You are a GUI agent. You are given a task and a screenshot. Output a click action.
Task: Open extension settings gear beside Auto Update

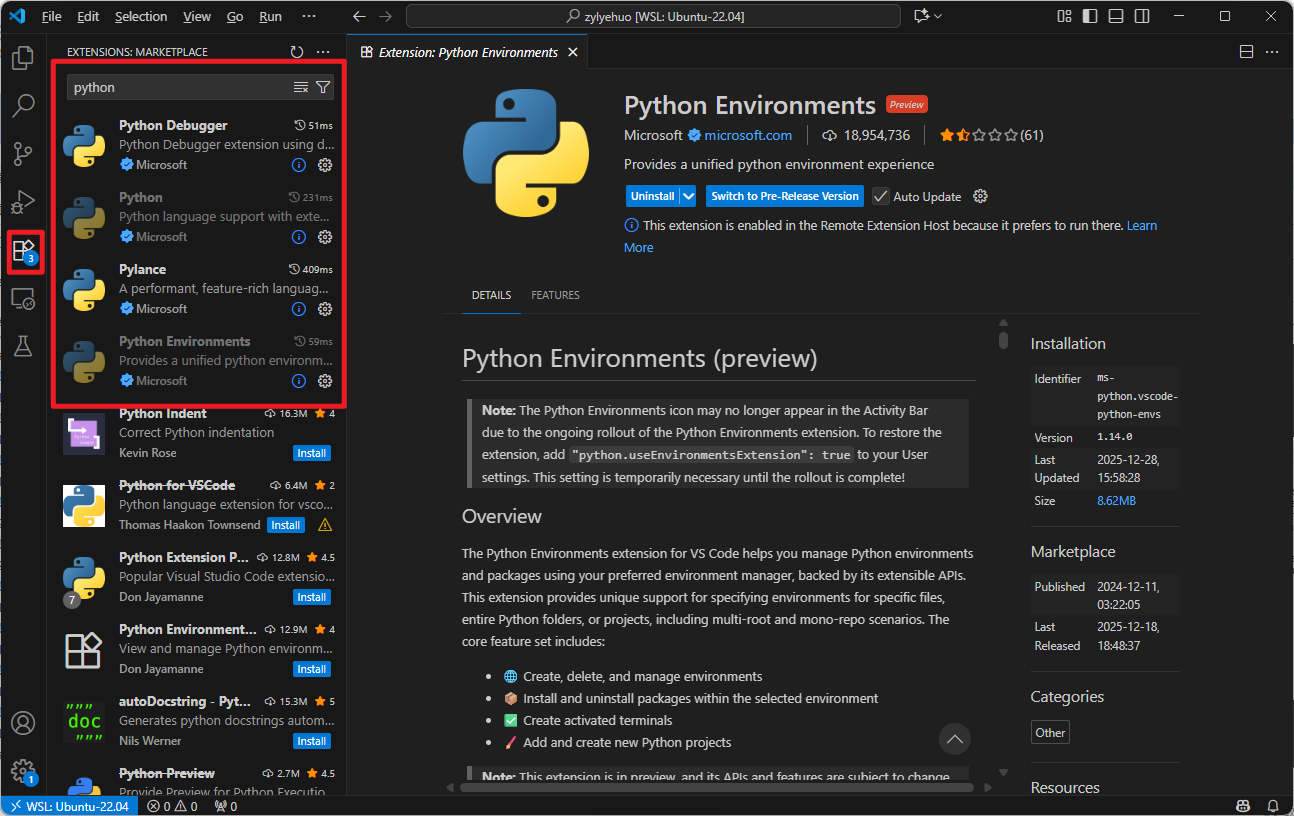[981, 196]
